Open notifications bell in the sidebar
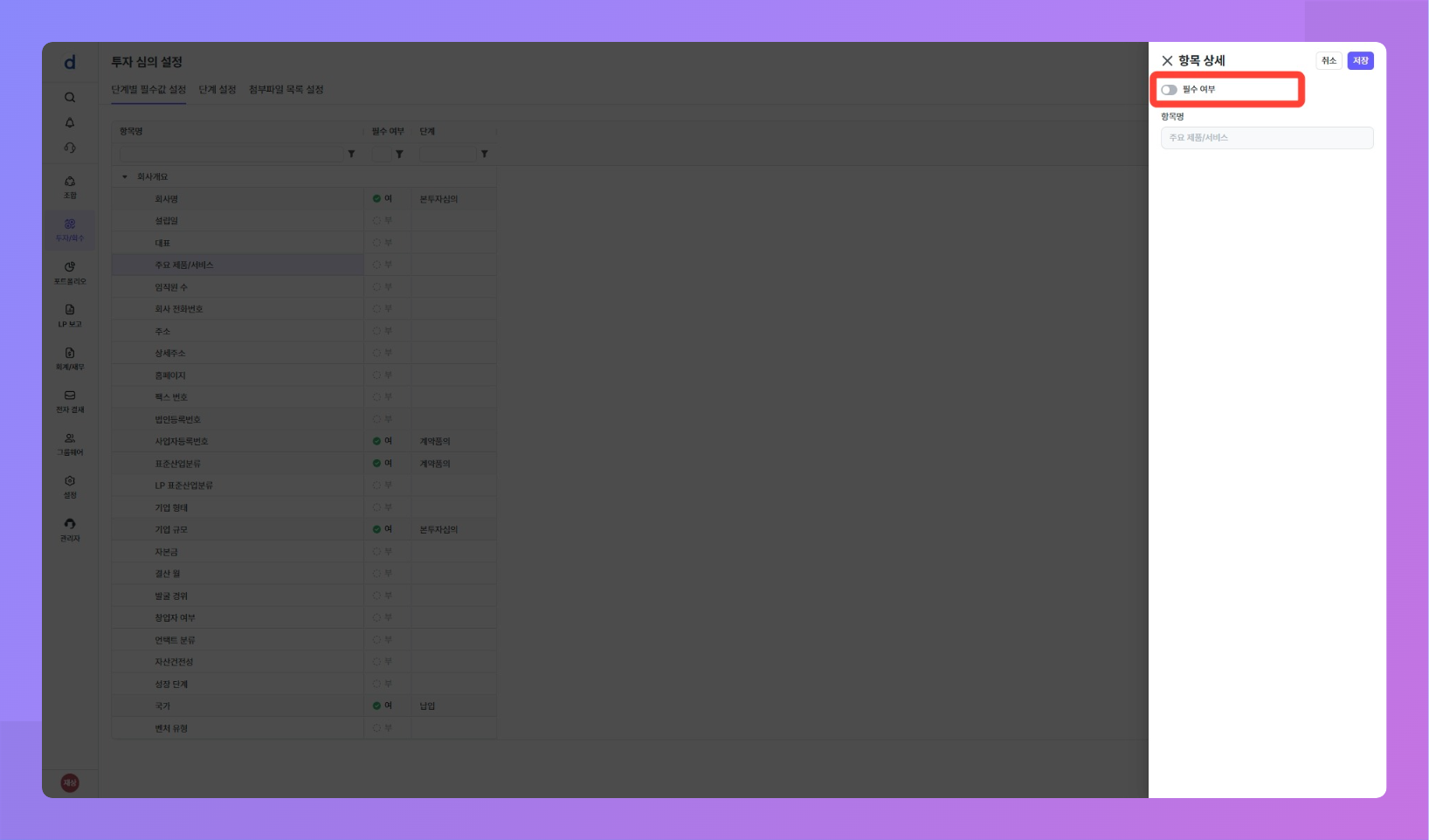The width and height of the screenshot is (1429, 840). pos(70,122)
